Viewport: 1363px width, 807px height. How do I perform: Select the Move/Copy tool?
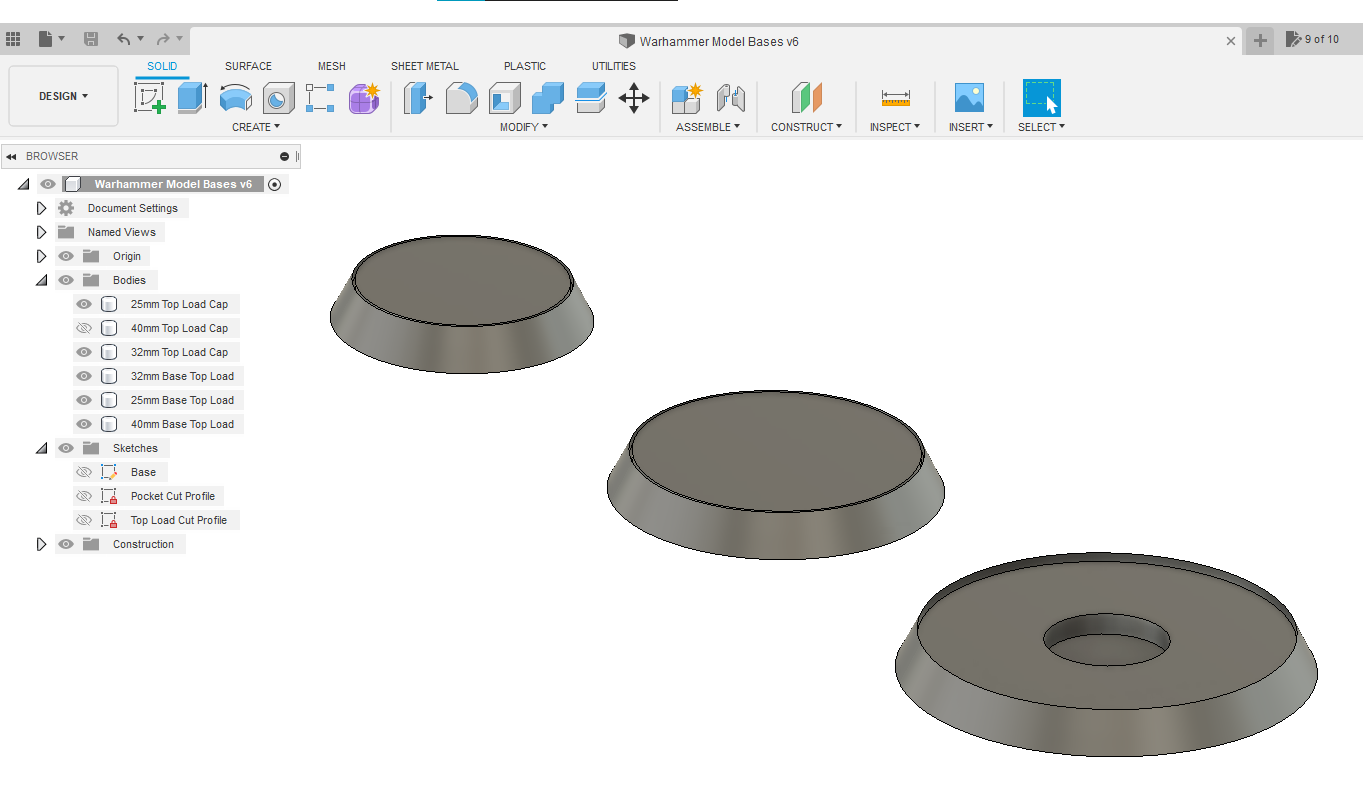tap(634, 98)
